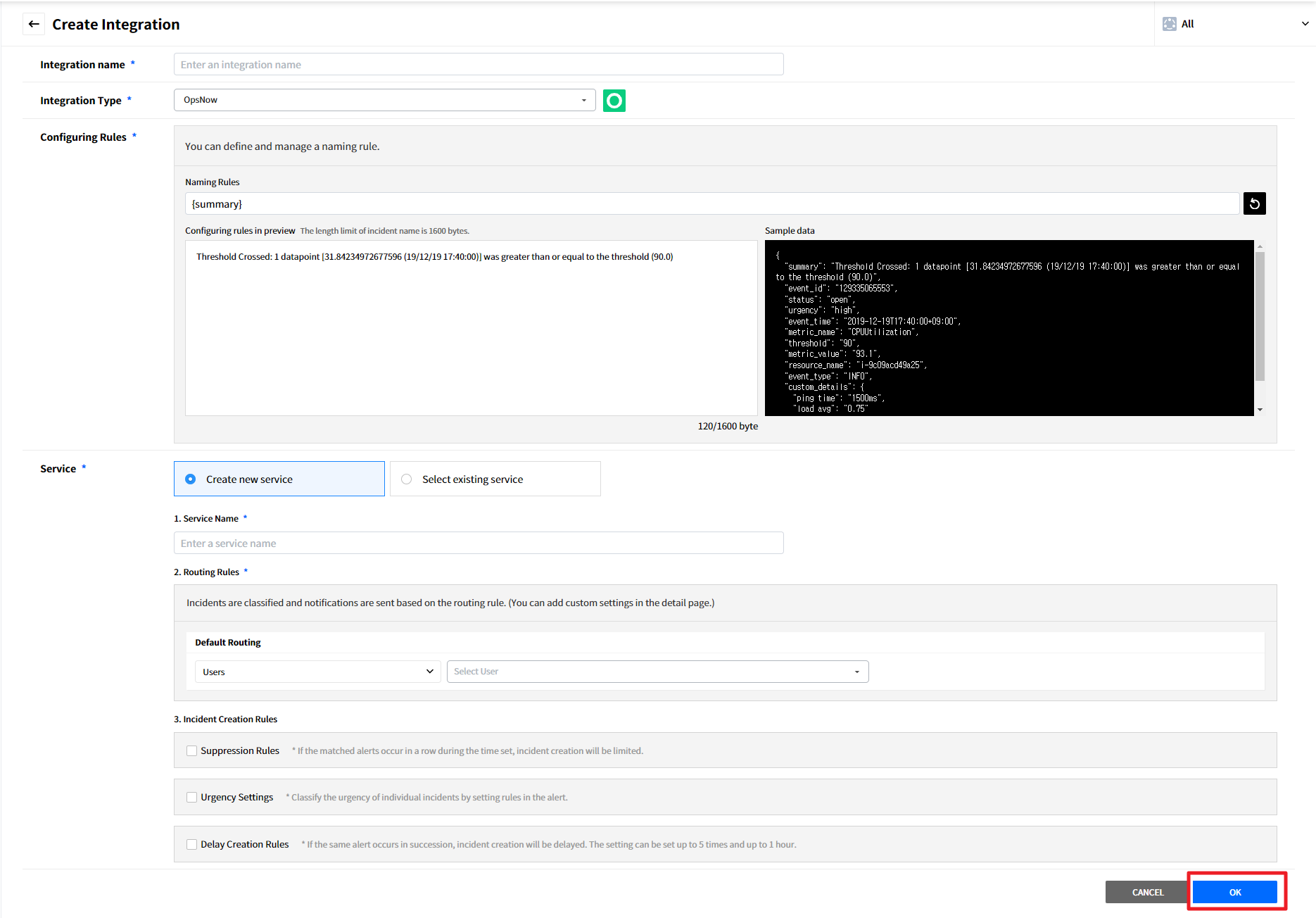
Task: Reset the naming rule with the refresh icon
Action: (1254, 203)
